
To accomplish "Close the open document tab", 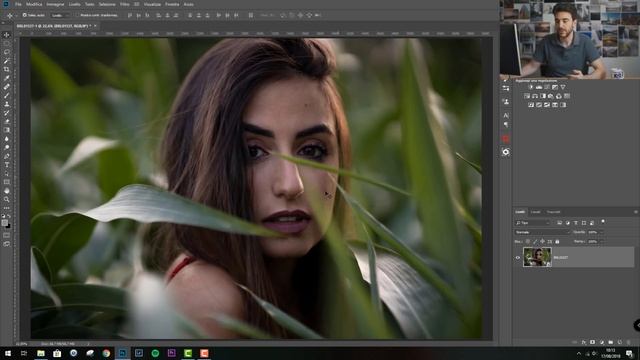I will pyautogui.click(x=95, y=26).
